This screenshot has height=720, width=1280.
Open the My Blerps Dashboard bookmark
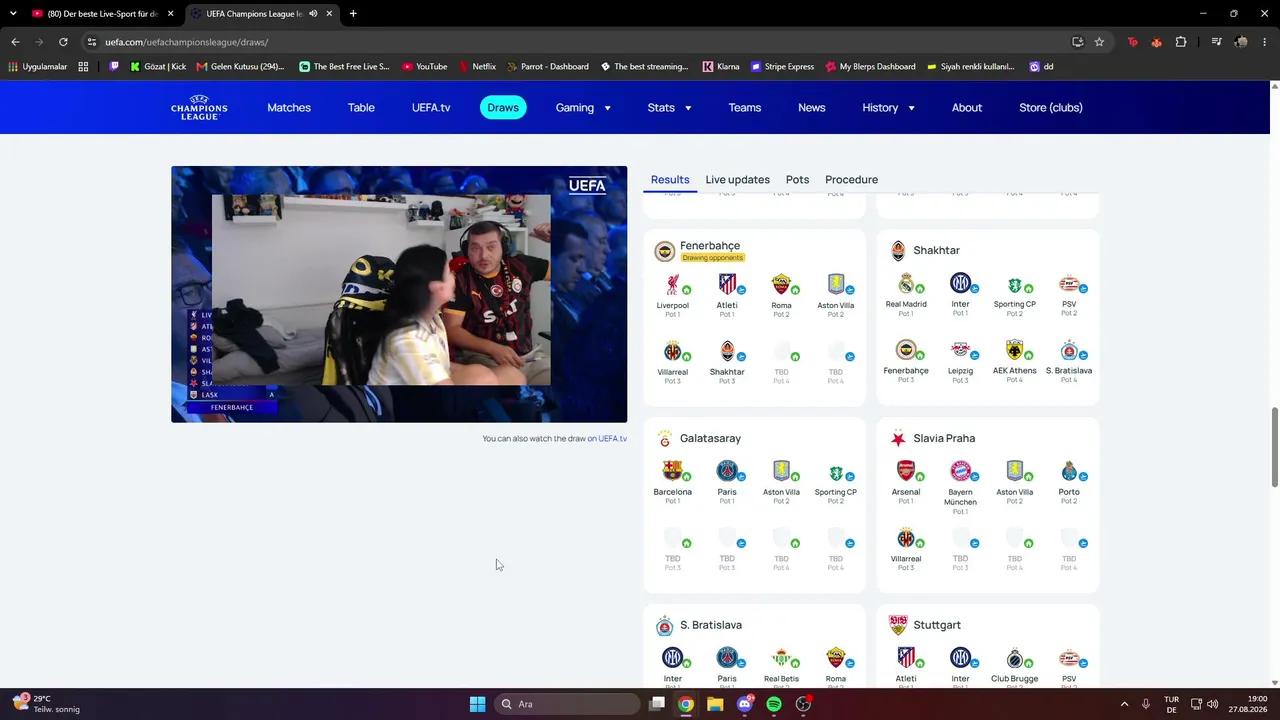click(870, 67)
